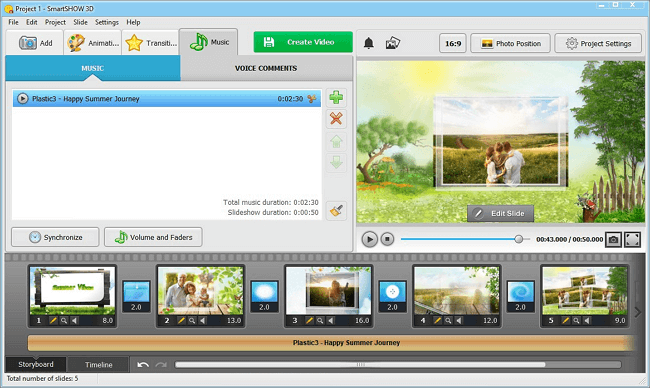Zoom slide 5 with the magnifier icon

click(576, 320)
